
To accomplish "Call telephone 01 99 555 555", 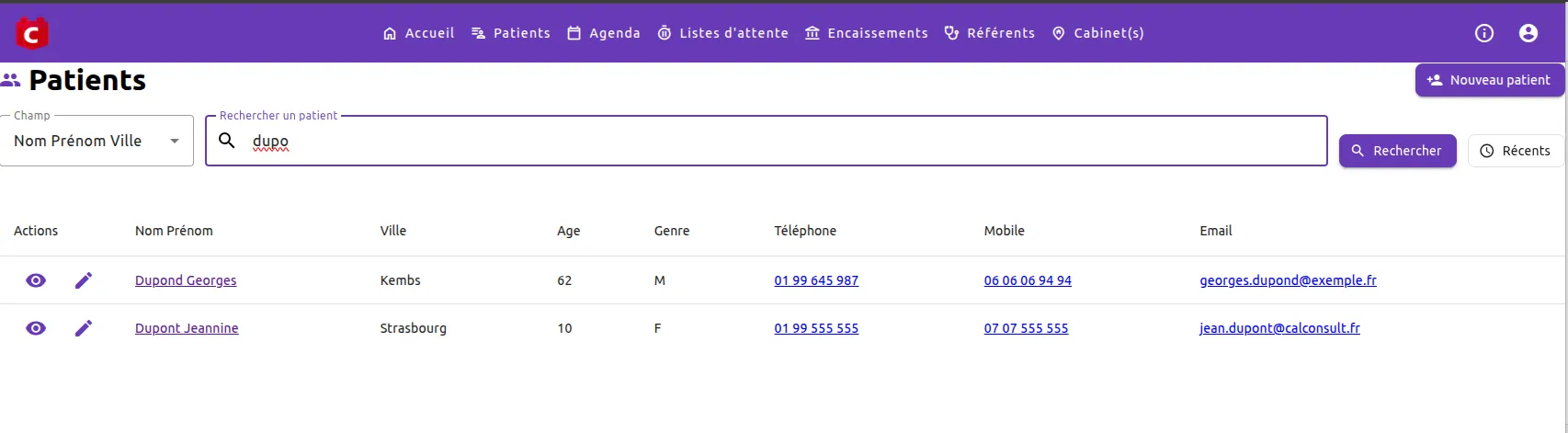I will (816, 328).
